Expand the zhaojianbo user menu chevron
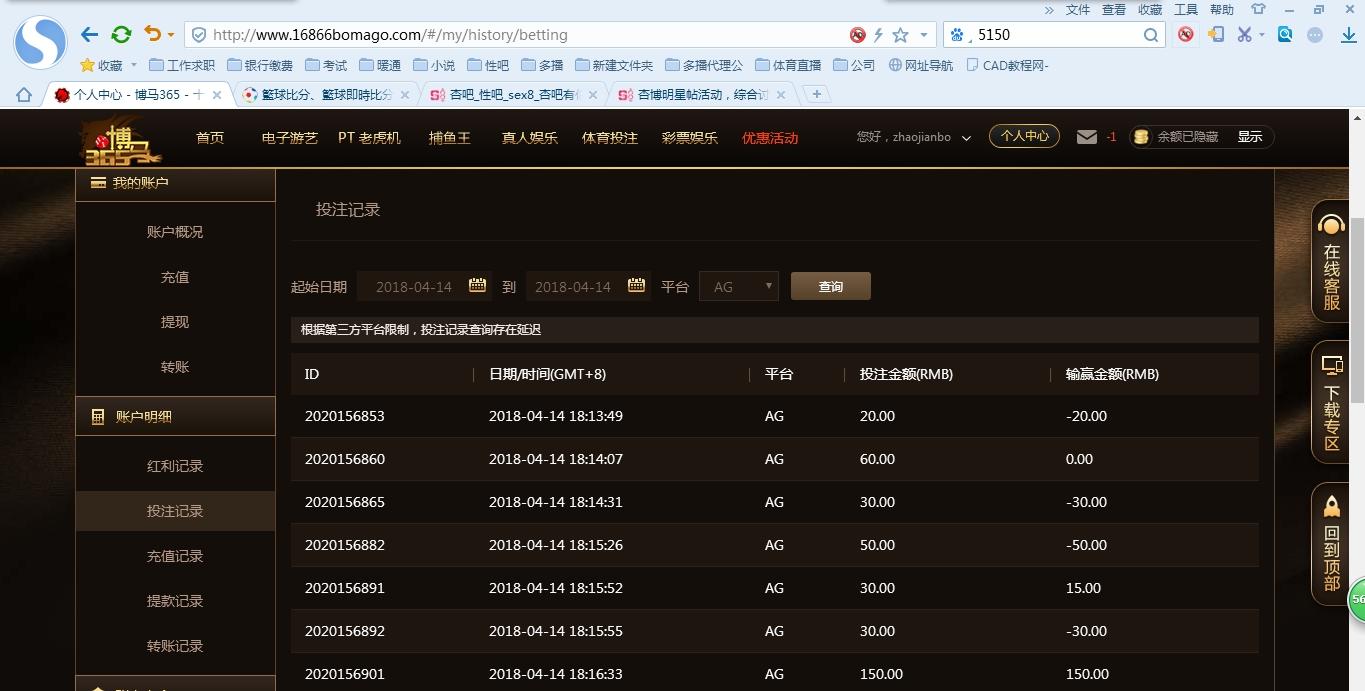This screenshot has height=691, width=1365. [x=966, y=138]
